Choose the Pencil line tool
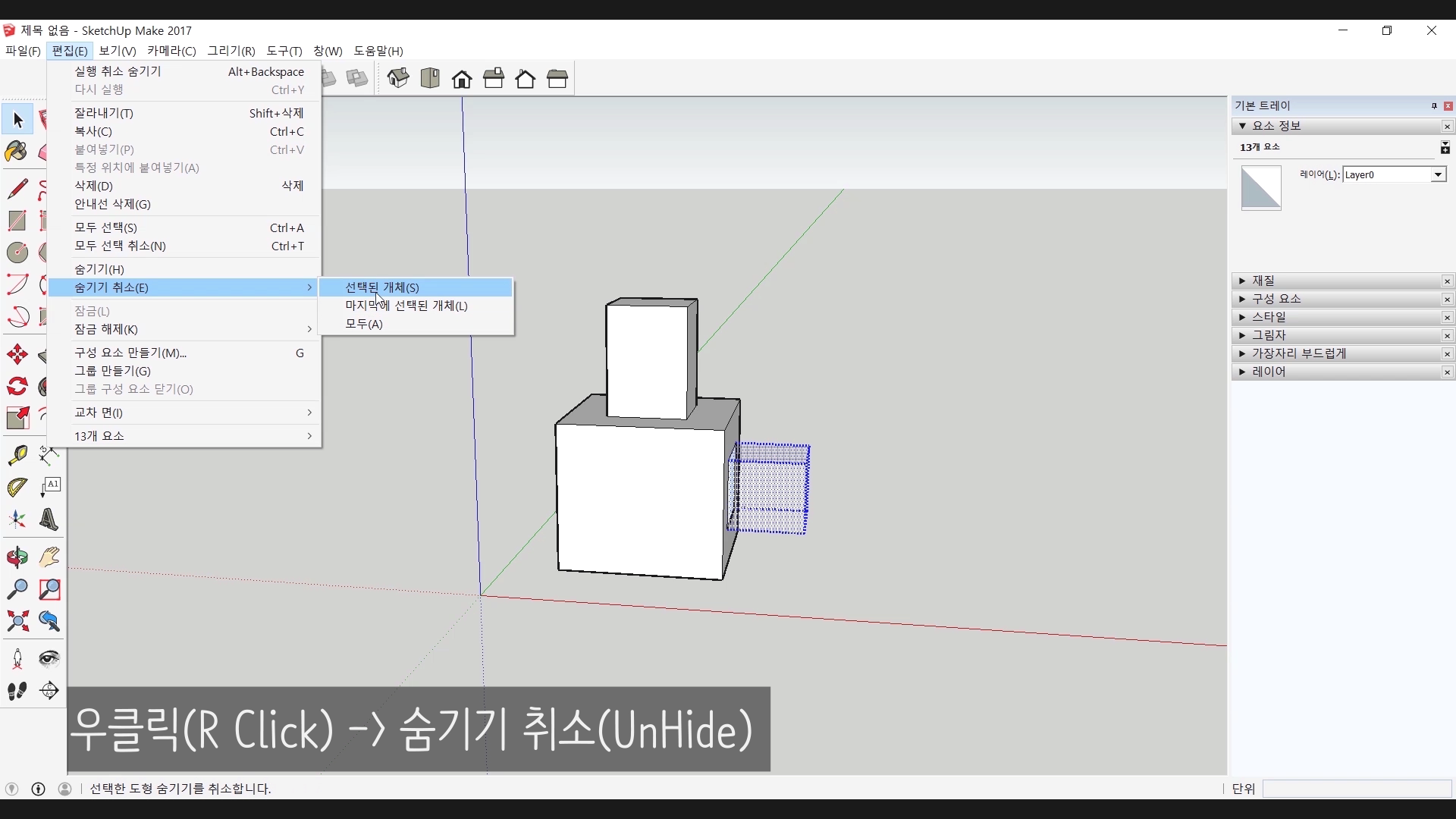 (x=17, y=188)
